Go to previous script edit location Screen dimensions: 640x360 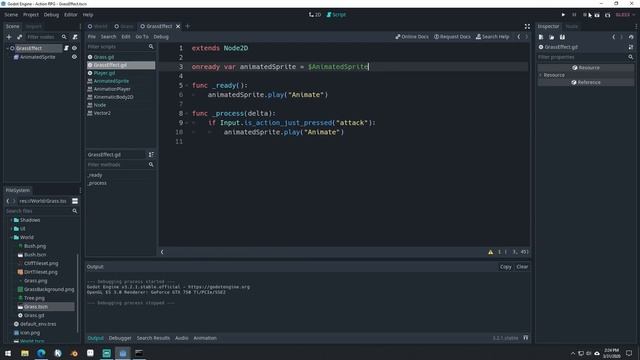[x=519, y=37]
